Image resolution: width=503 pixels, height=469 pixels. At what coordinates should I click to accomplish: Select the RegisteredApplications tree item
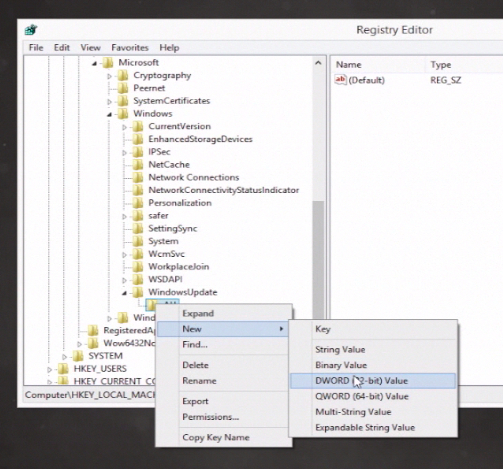129,331
